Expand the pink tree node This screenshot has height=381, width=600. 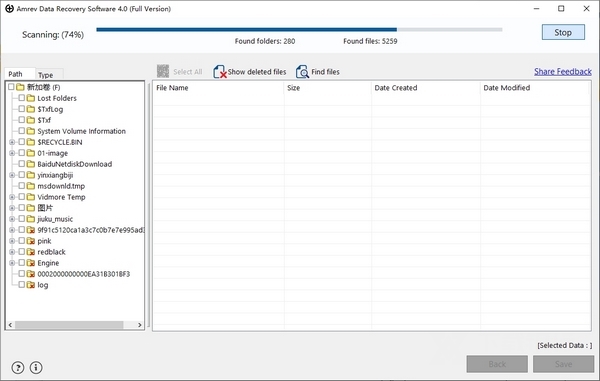tap(12, 241)
